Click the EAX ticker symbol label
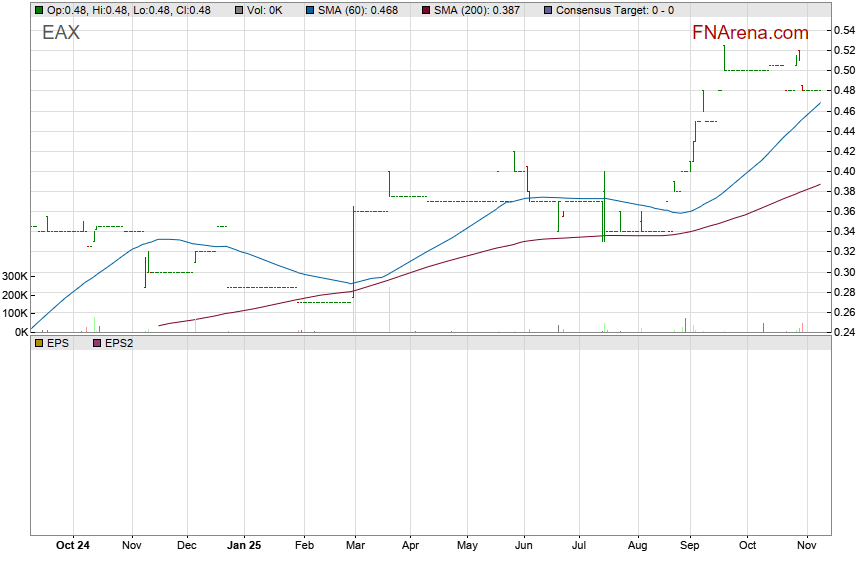859x566 pixels. (61, 33)
